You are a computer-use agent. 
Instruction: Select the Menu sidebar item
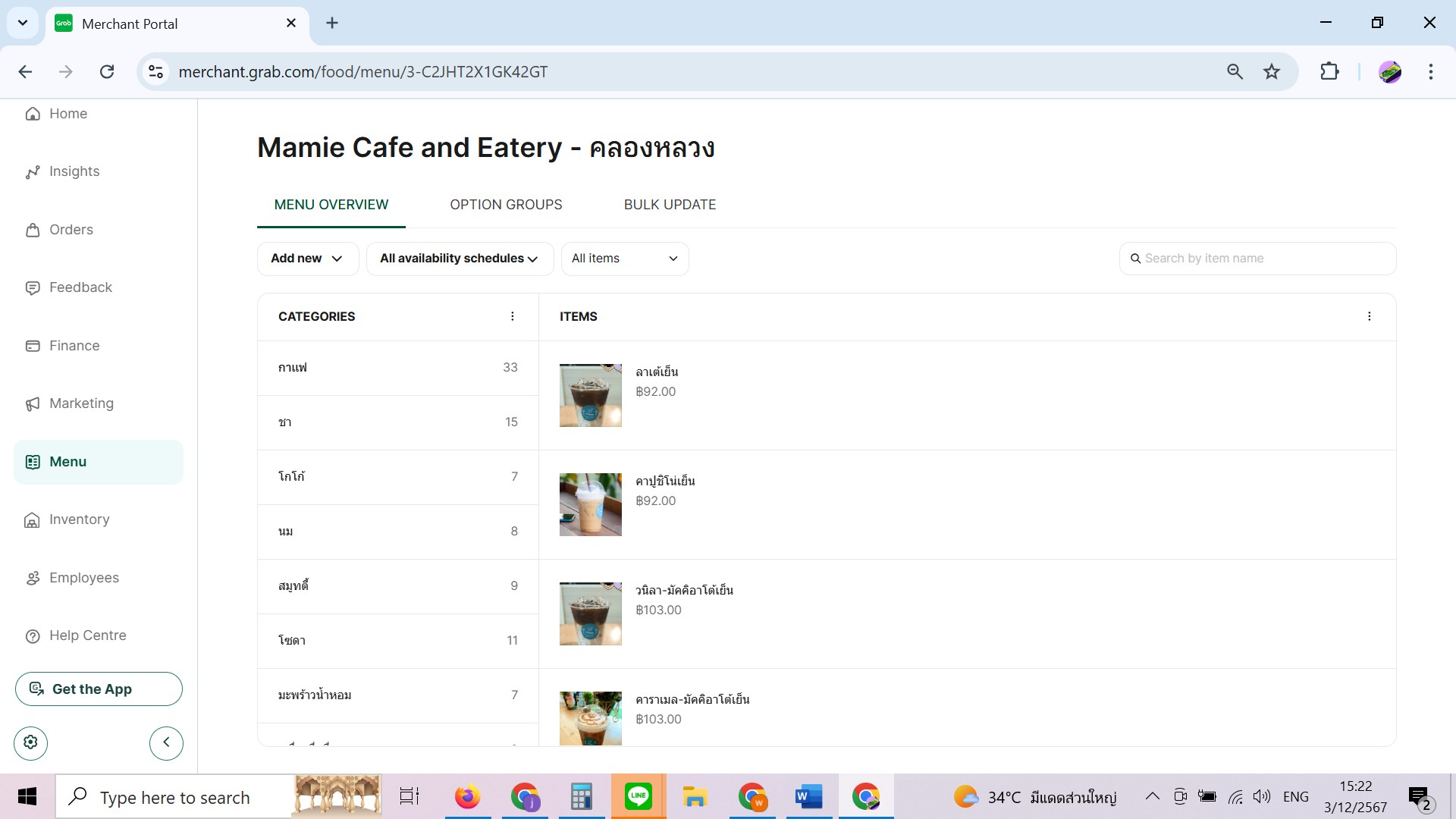(99, 462)
